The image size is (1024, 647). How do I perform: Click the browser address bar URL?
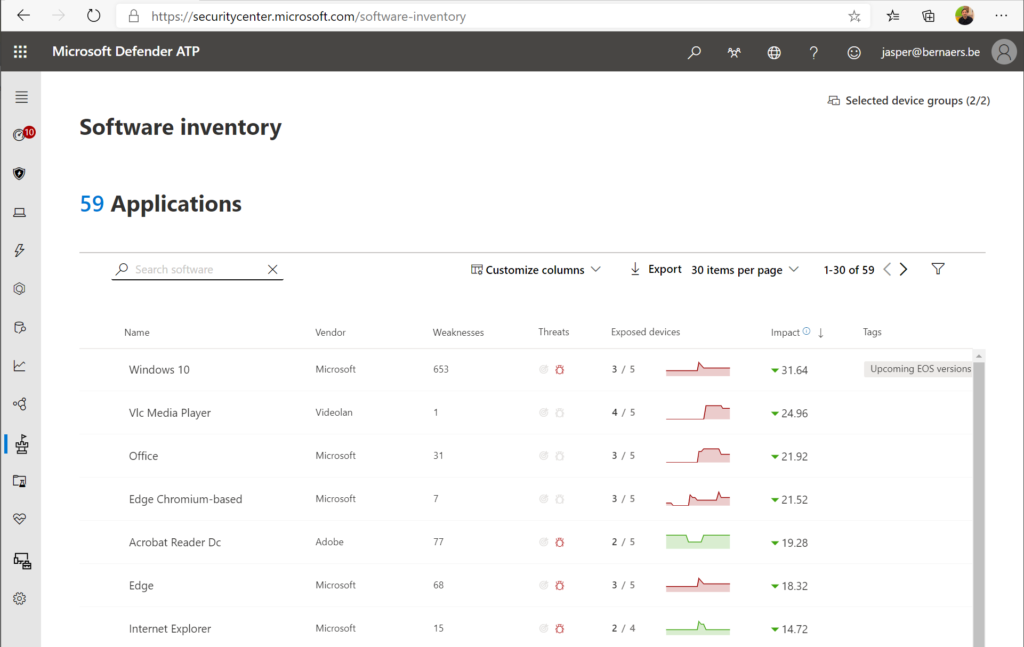pyautogui.click(x=308, y=16)
